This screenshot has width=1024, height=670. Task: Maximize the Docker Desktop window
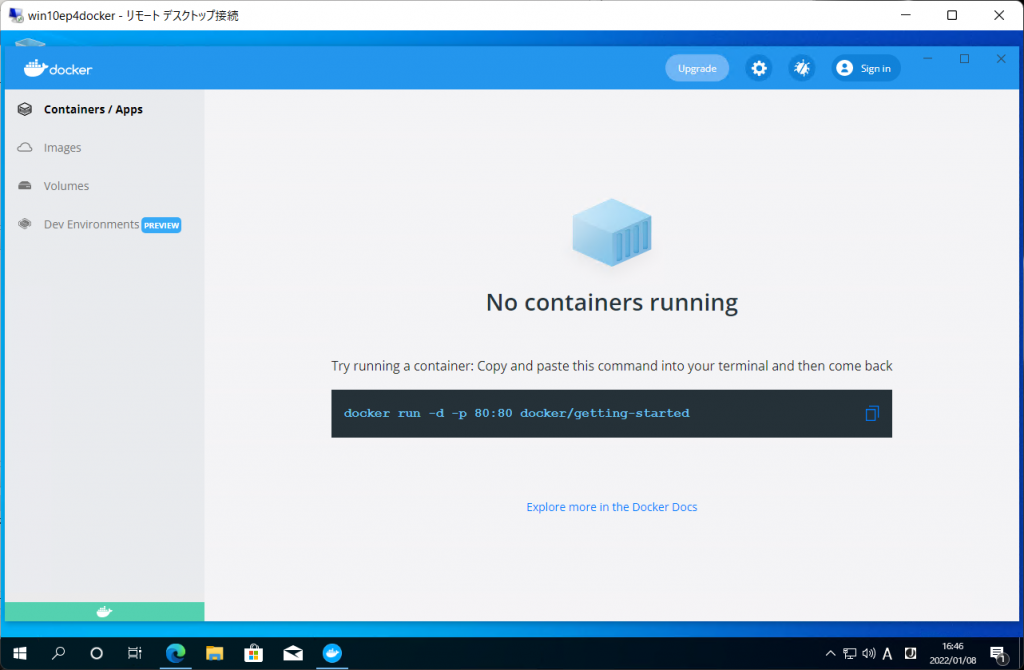(964, 59)
